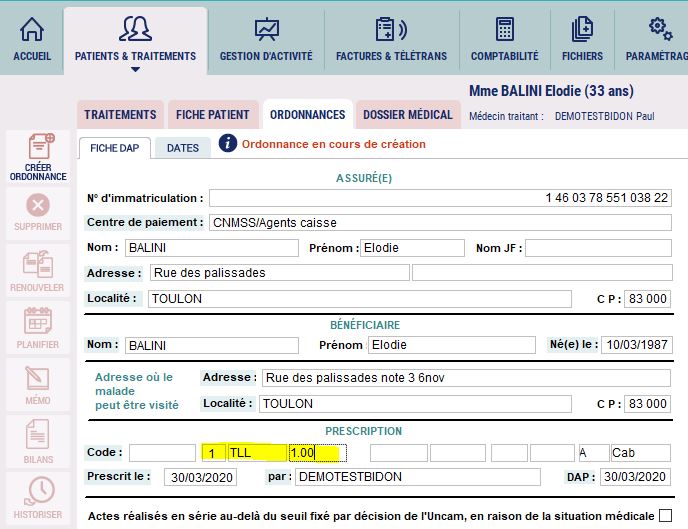The image size is (688, 529).
Task: Click Médecin traitant DEMOTESTBIDON Paul
Action: [x=604, y=116]
